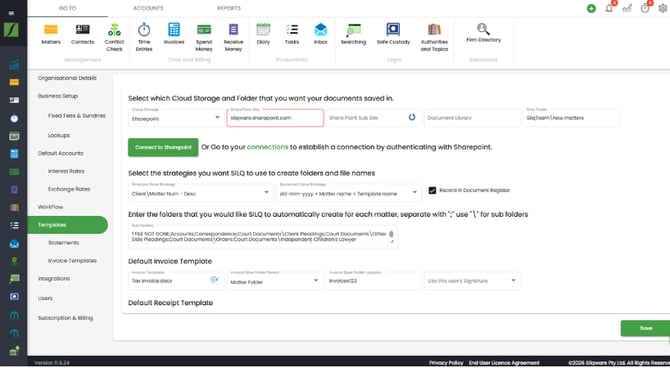670x368 pixels.
Task: Switch to the GO TO tab
Action: click(68, 8)
